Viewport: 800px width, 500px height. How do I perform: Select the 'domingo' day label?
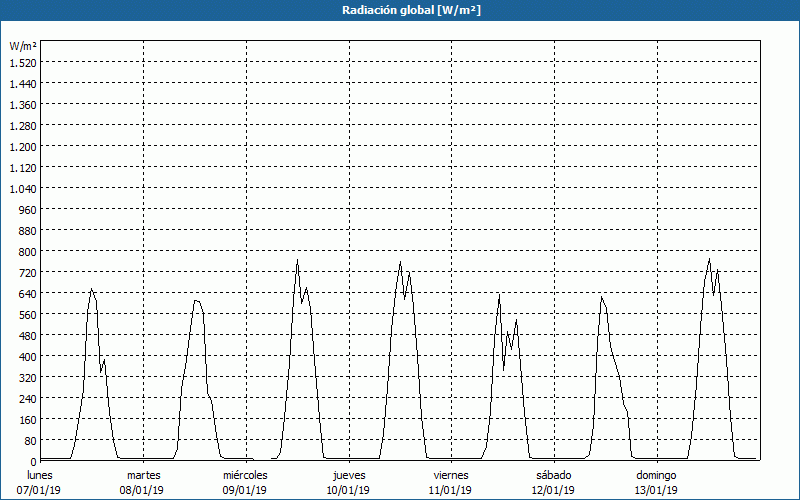656,475
